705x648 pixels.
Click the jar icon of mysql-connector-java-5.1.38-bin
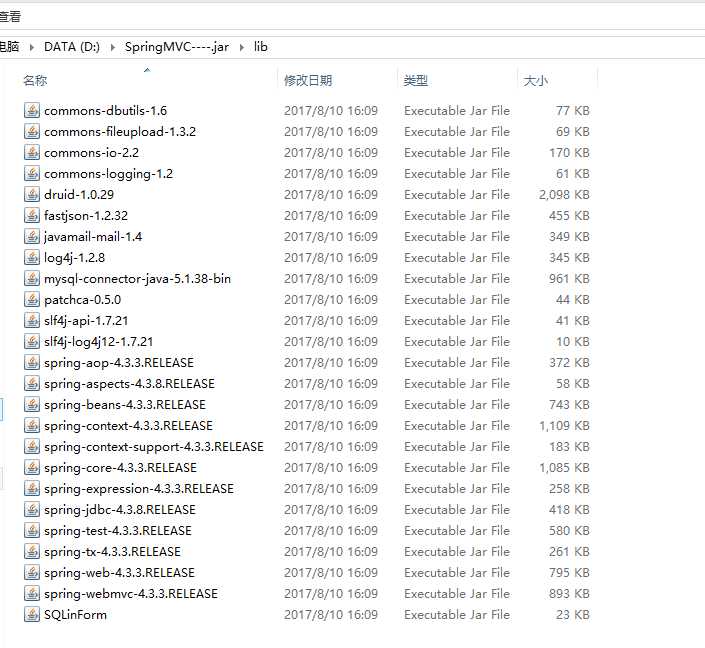tap(31, 278)
